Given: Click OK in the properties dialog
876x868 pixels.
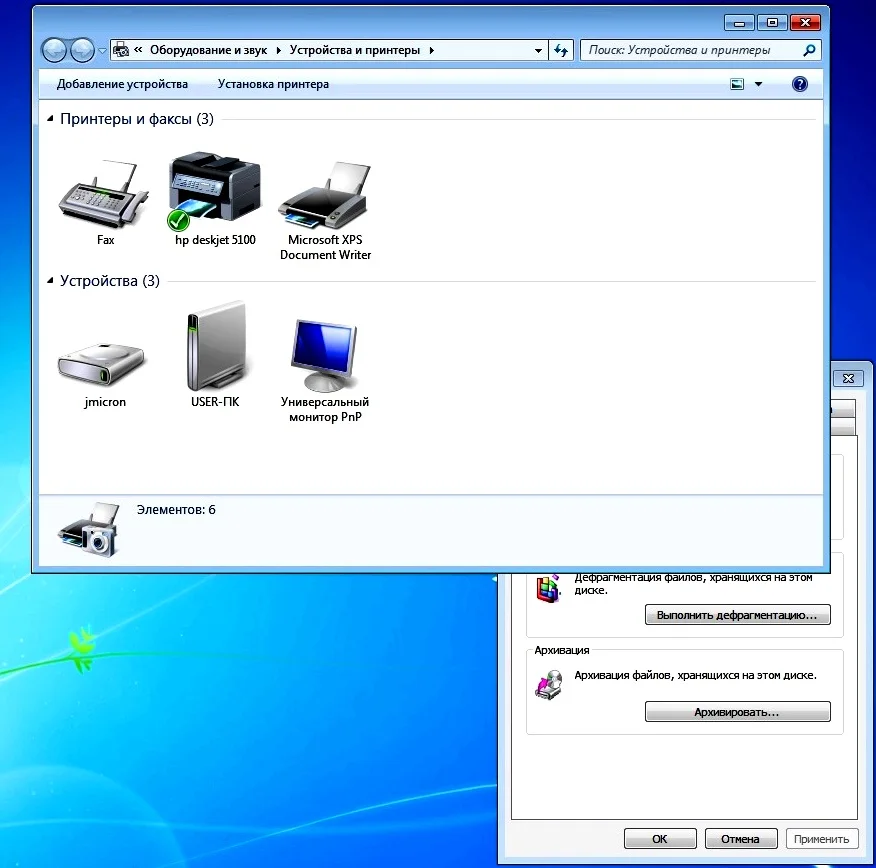Looking at the screenshot, I should point(660,838).
